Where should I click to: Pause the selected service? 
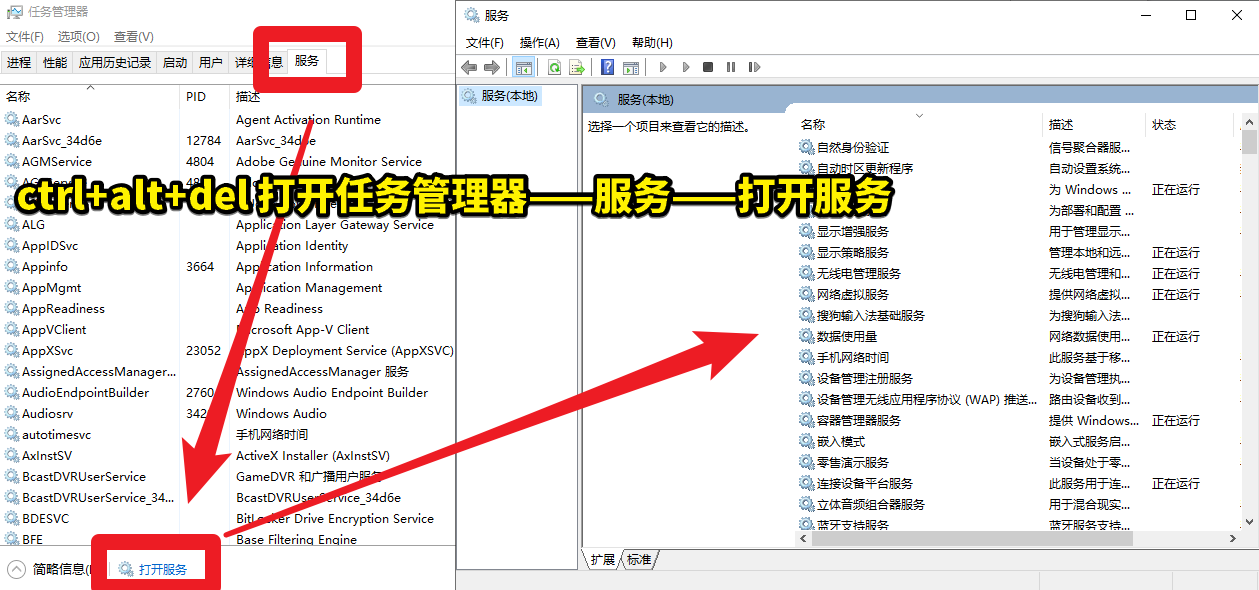[x=732, y=66]
